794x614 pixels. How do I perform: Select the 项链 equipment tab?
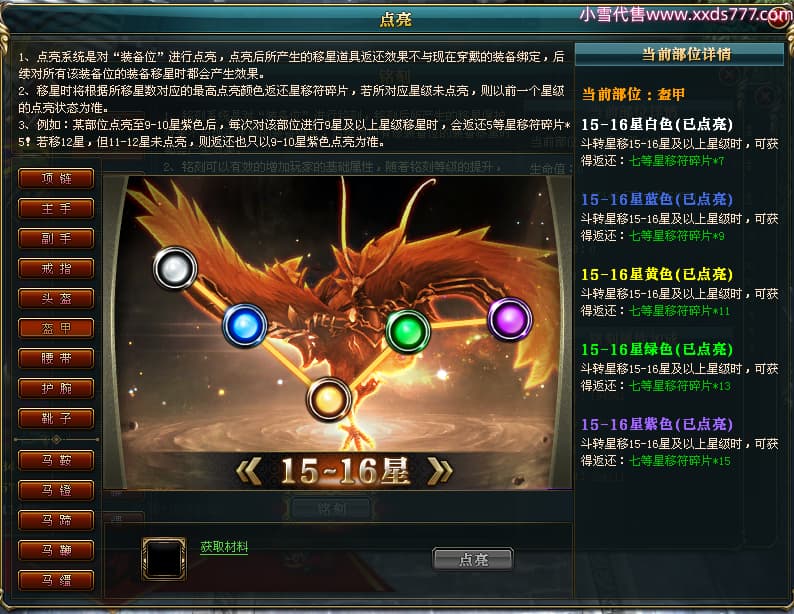(x=56, y=178)
